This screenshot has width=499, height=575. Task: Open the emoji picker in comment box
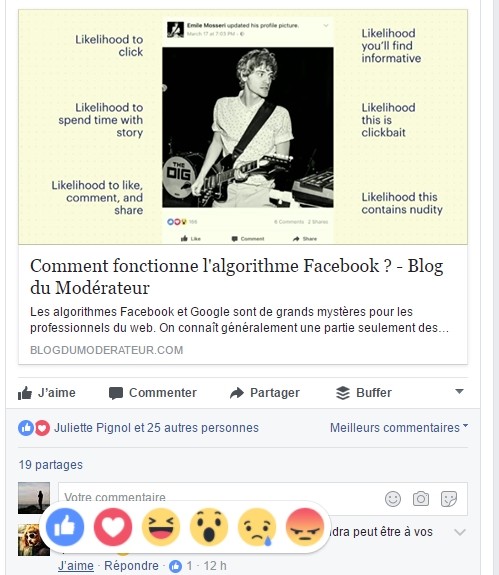(393, 499)
